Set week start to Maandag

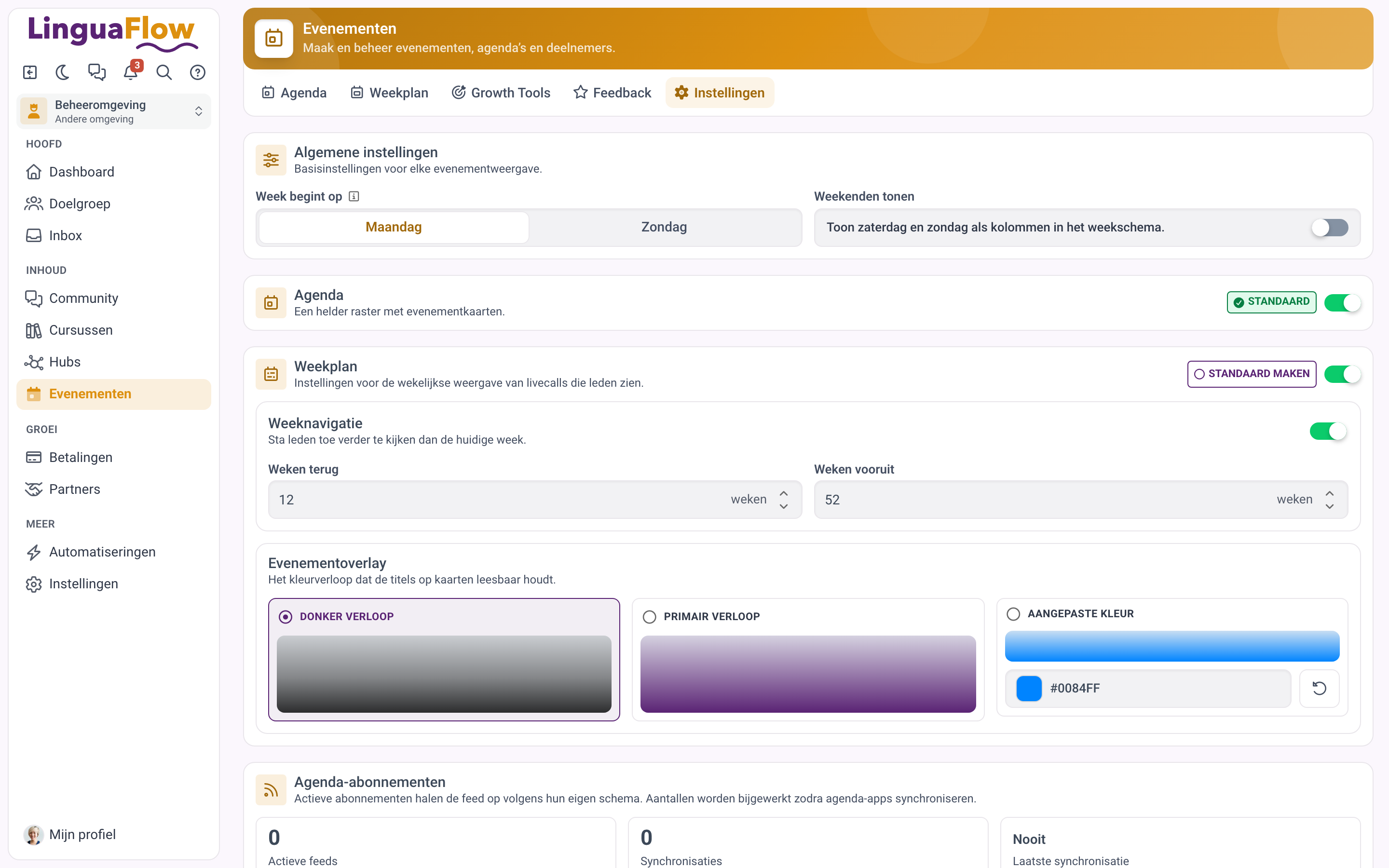tap(394, 227)
